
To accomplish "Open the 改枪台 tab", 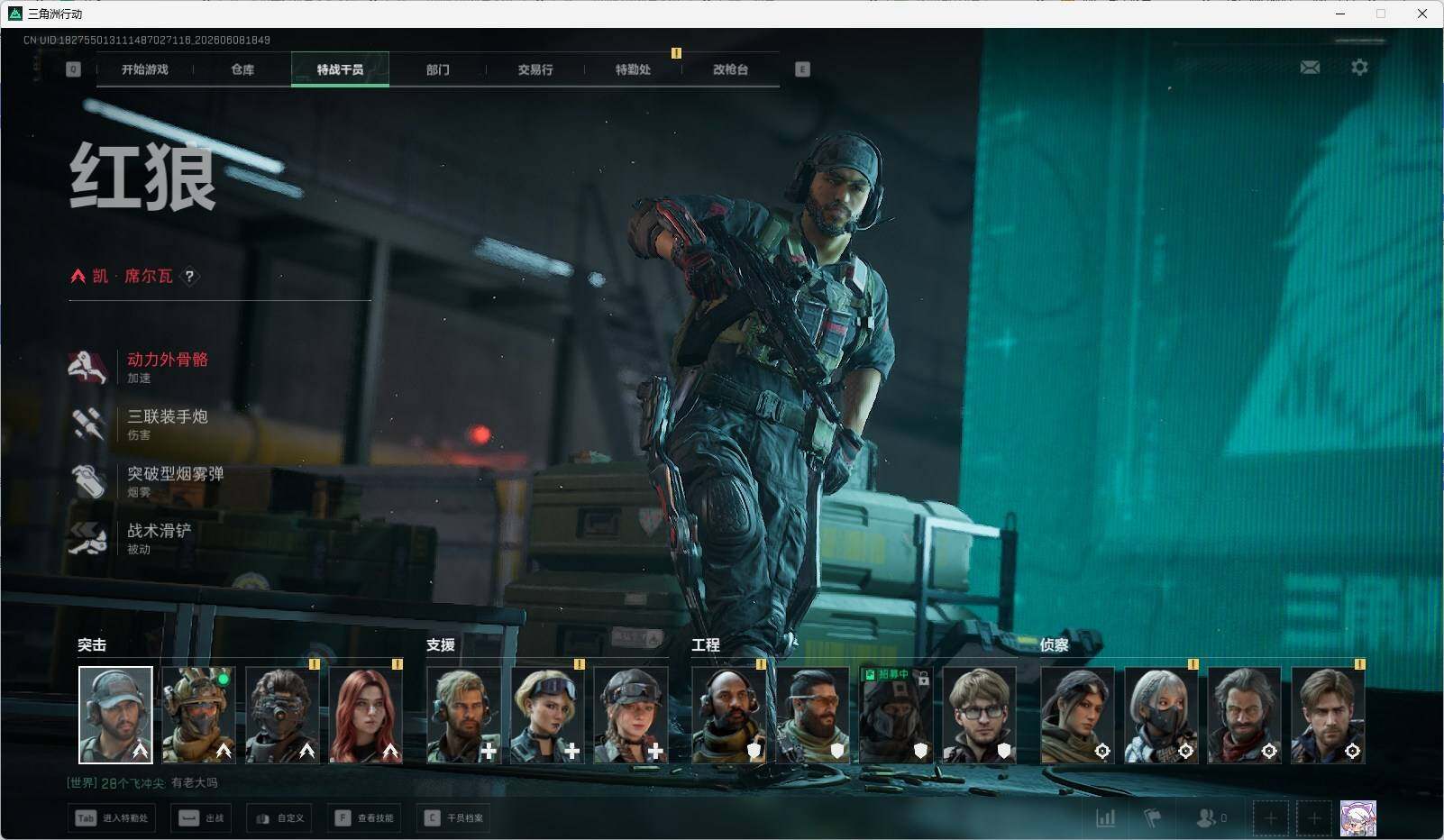I will coord(730,69).
